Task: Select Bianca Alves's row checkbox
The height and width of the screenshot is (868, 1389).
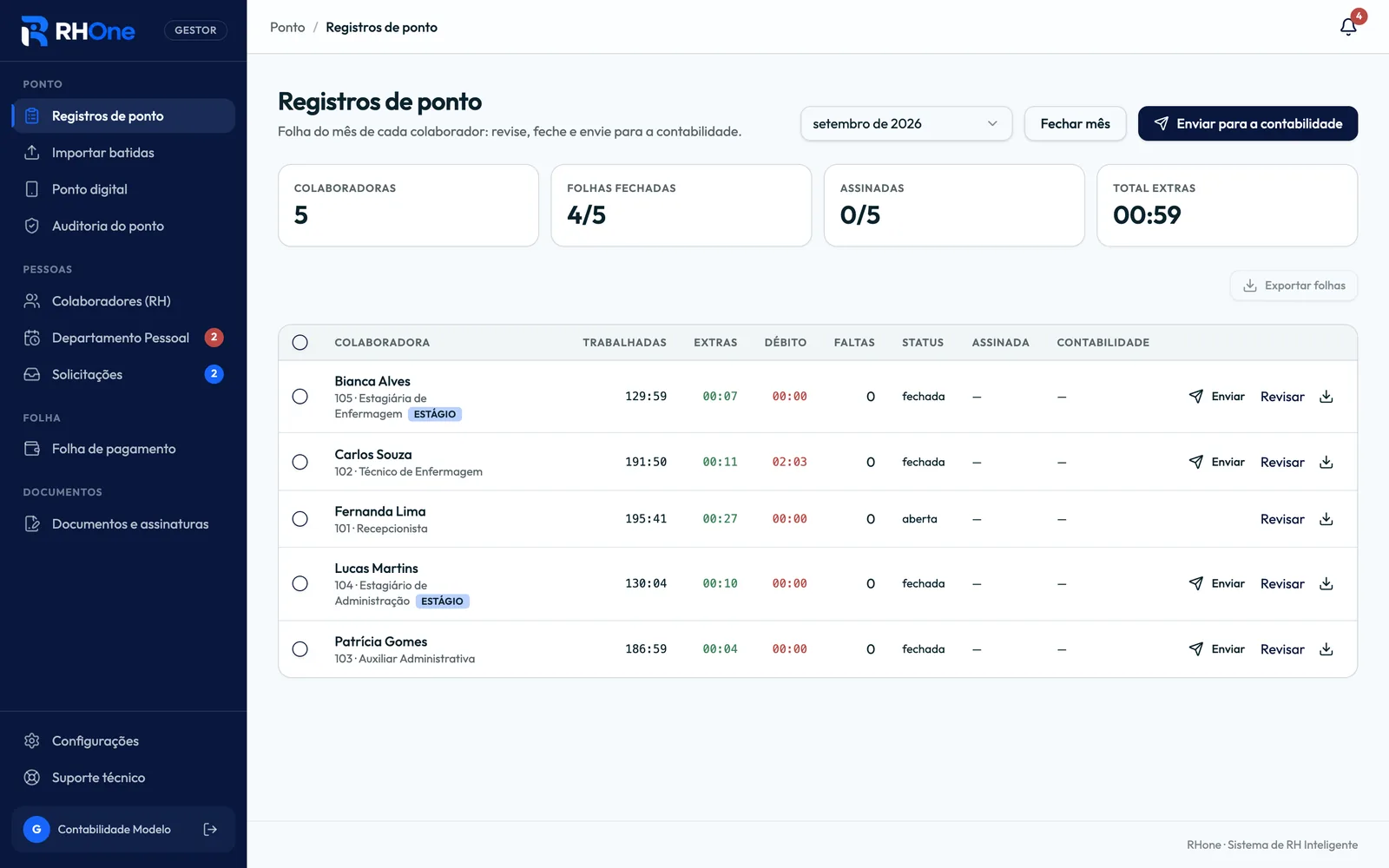Action: point(300,397)
